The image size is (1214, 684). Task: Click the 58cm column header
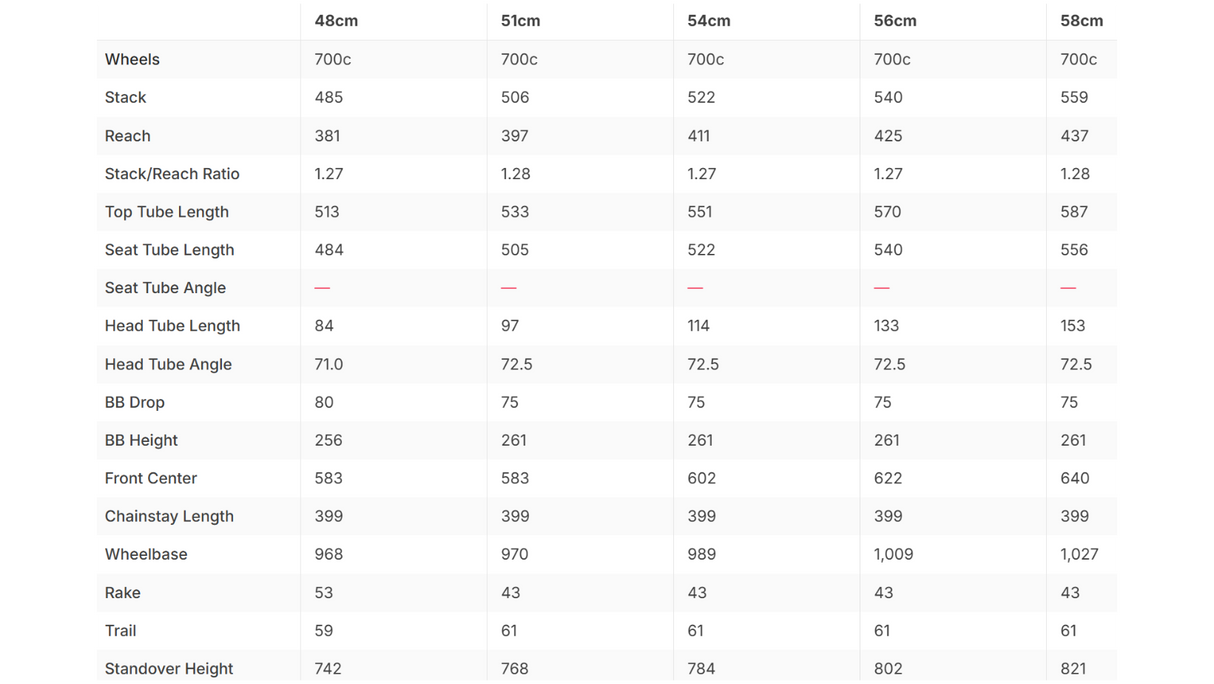tap(1082, 21)
